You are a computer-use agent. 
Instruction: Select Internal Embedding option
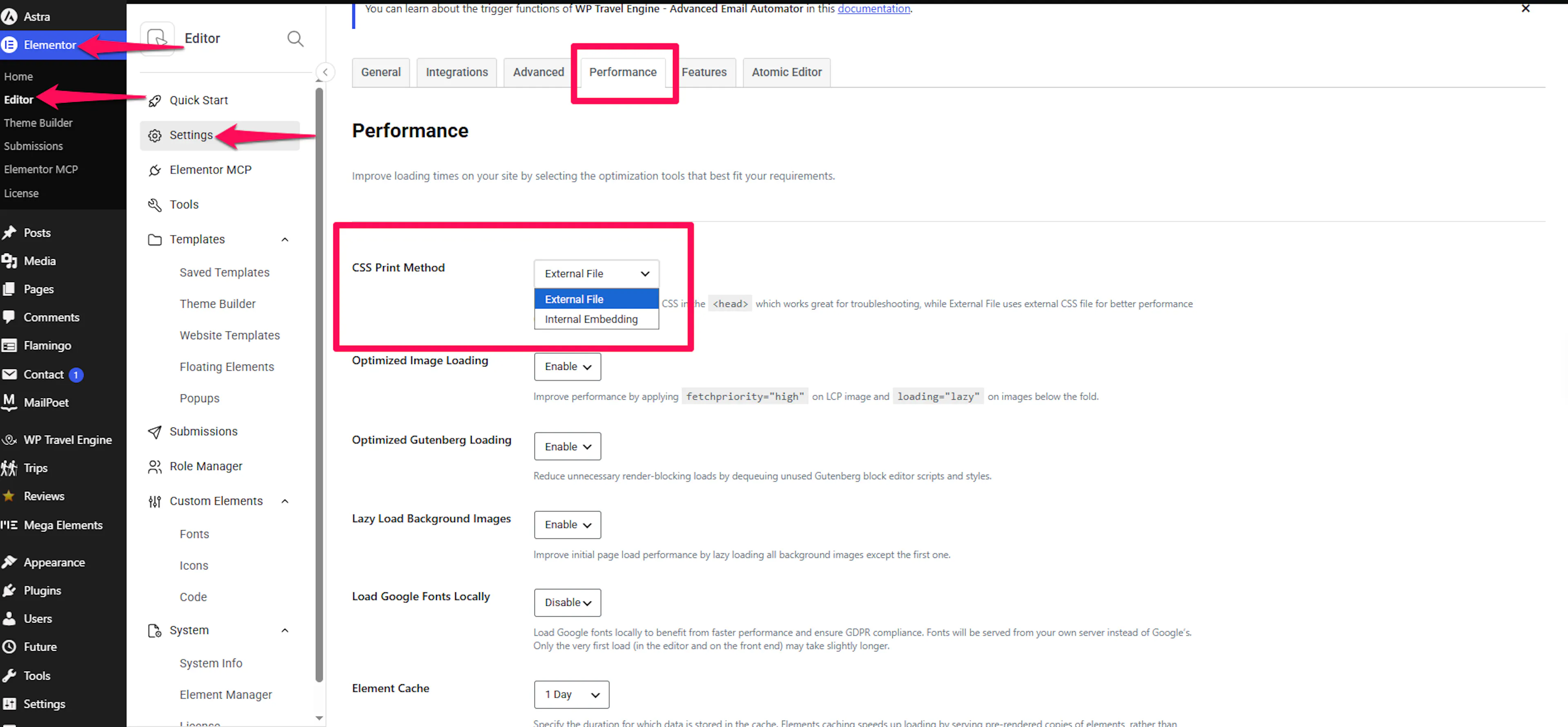click(596, 319)
